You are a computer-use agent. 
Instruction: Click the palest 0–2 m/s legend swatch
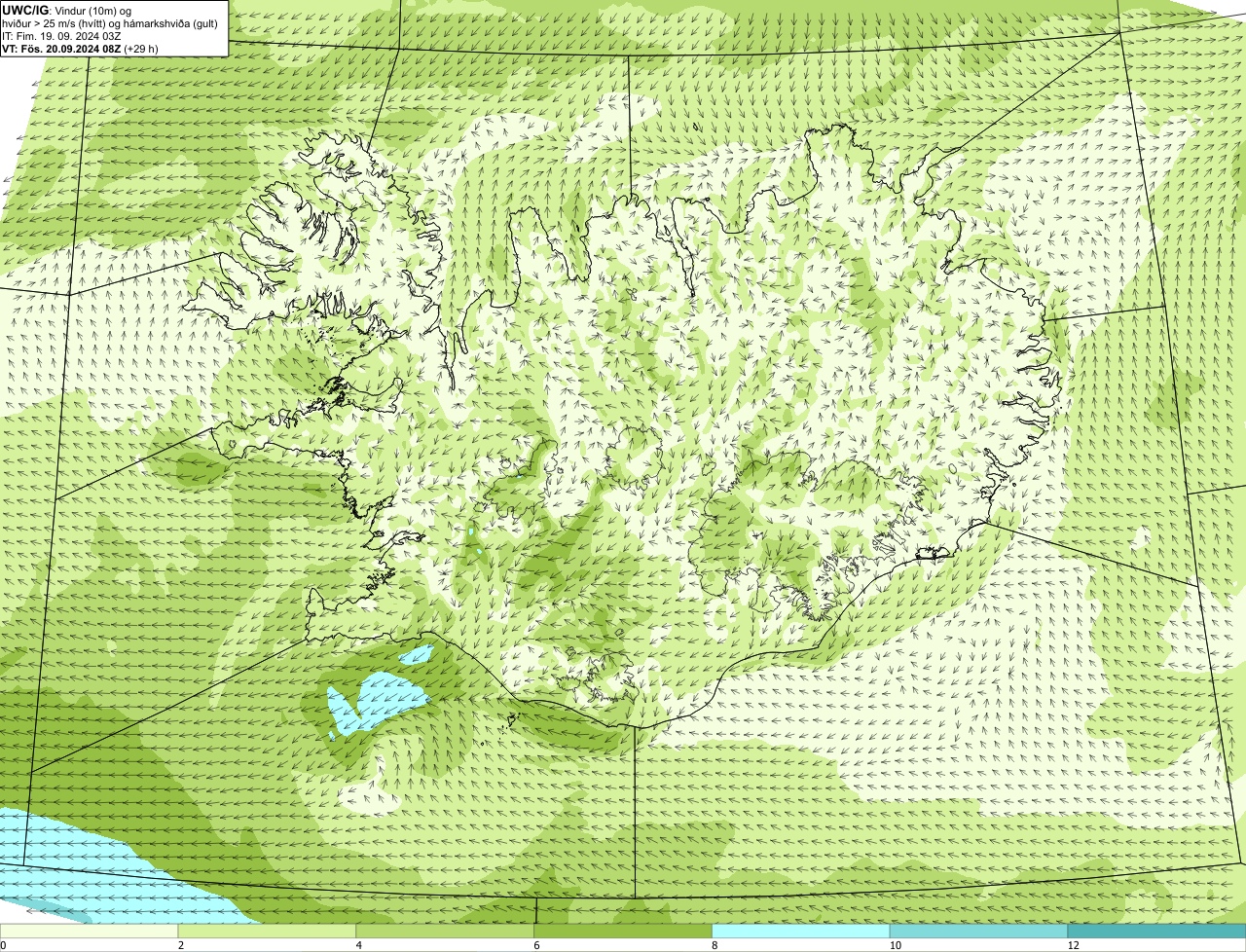(x=89, y=932)
